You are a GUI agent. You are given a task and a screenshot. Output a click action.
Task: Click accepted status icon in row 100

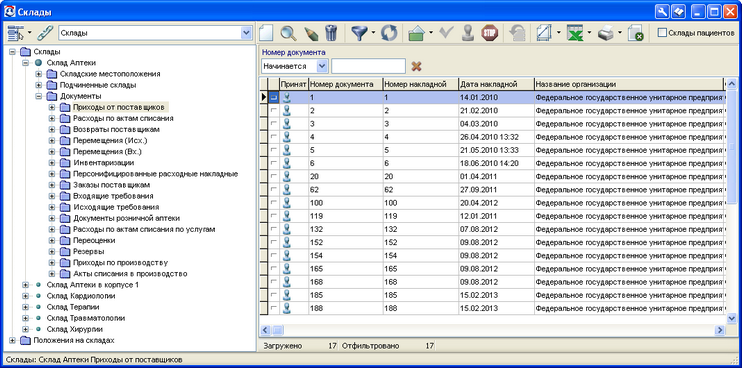click(x=286, y=203)
